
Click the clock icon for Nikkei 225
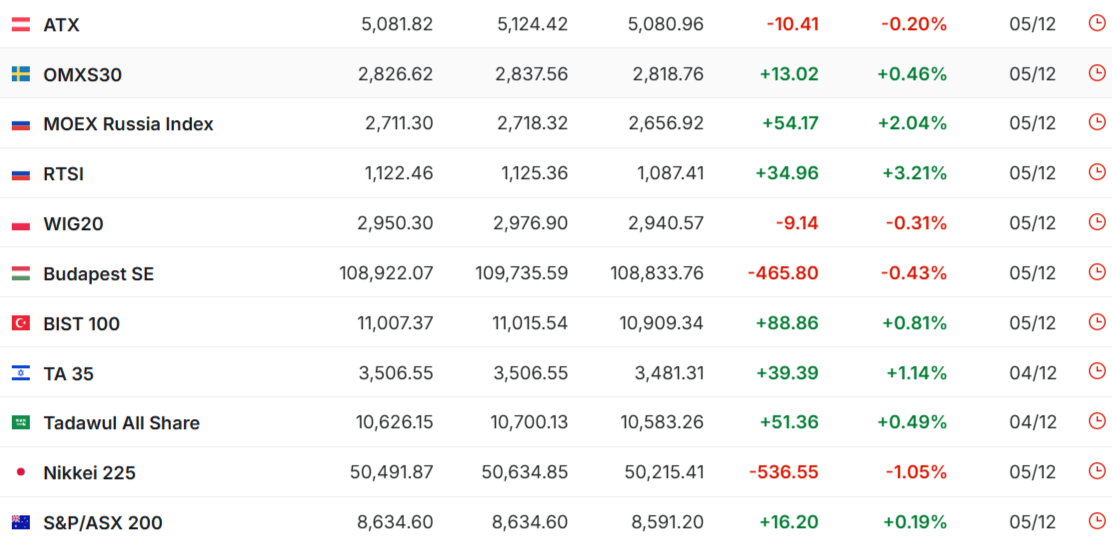coord(1097,472)
